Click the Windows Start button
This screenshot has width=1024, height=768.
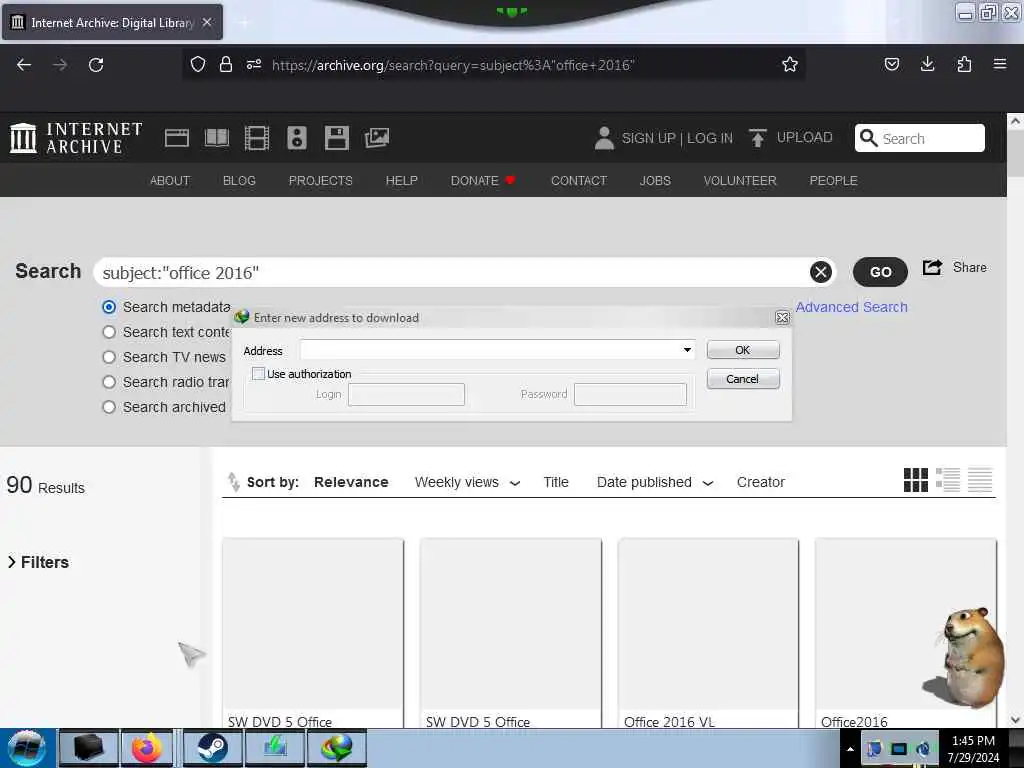tap(27, 748)
